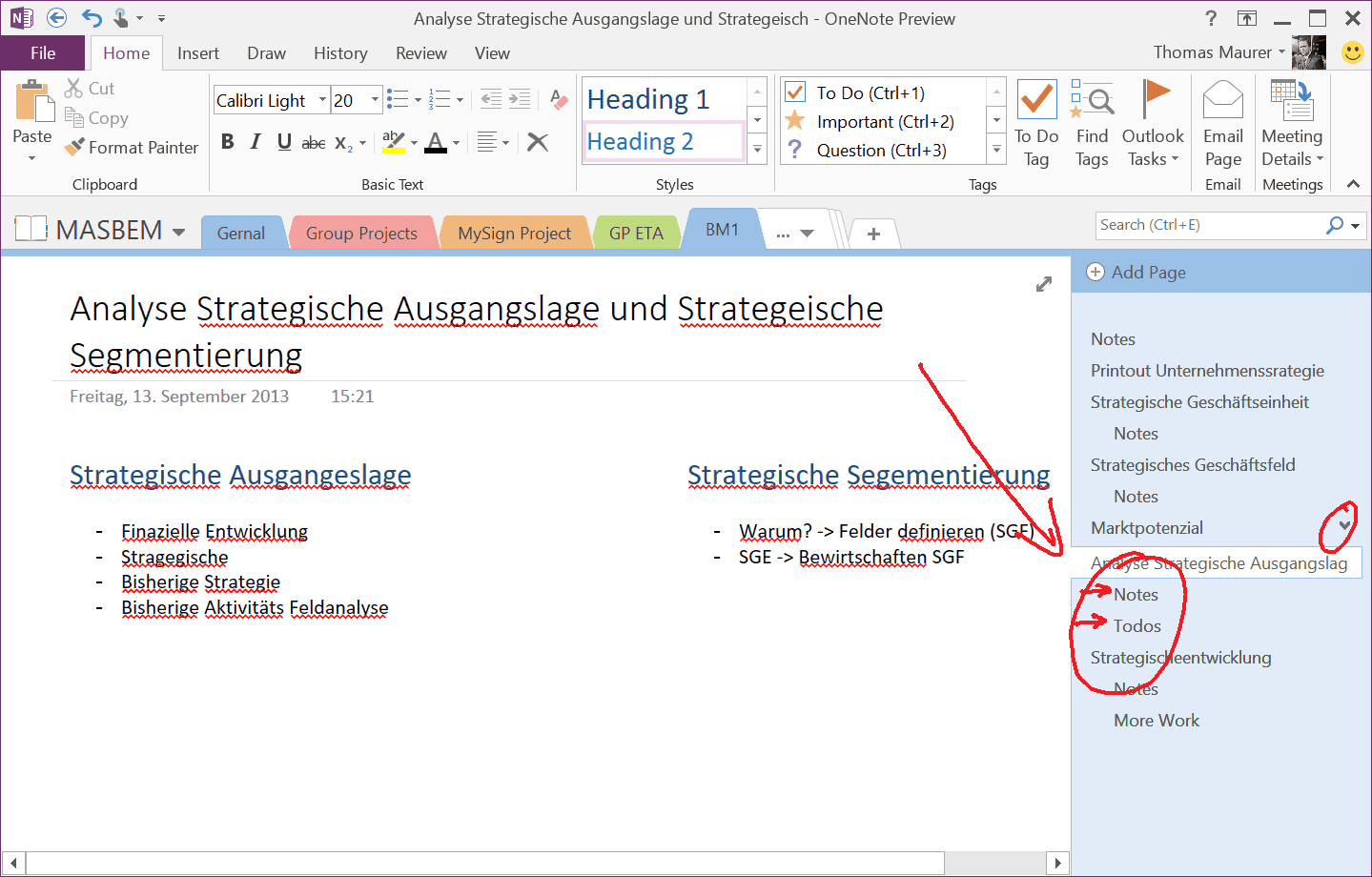Click the Cut scissors button
This screenshot has height=877, width=1372.
click(x=90, y=89)
